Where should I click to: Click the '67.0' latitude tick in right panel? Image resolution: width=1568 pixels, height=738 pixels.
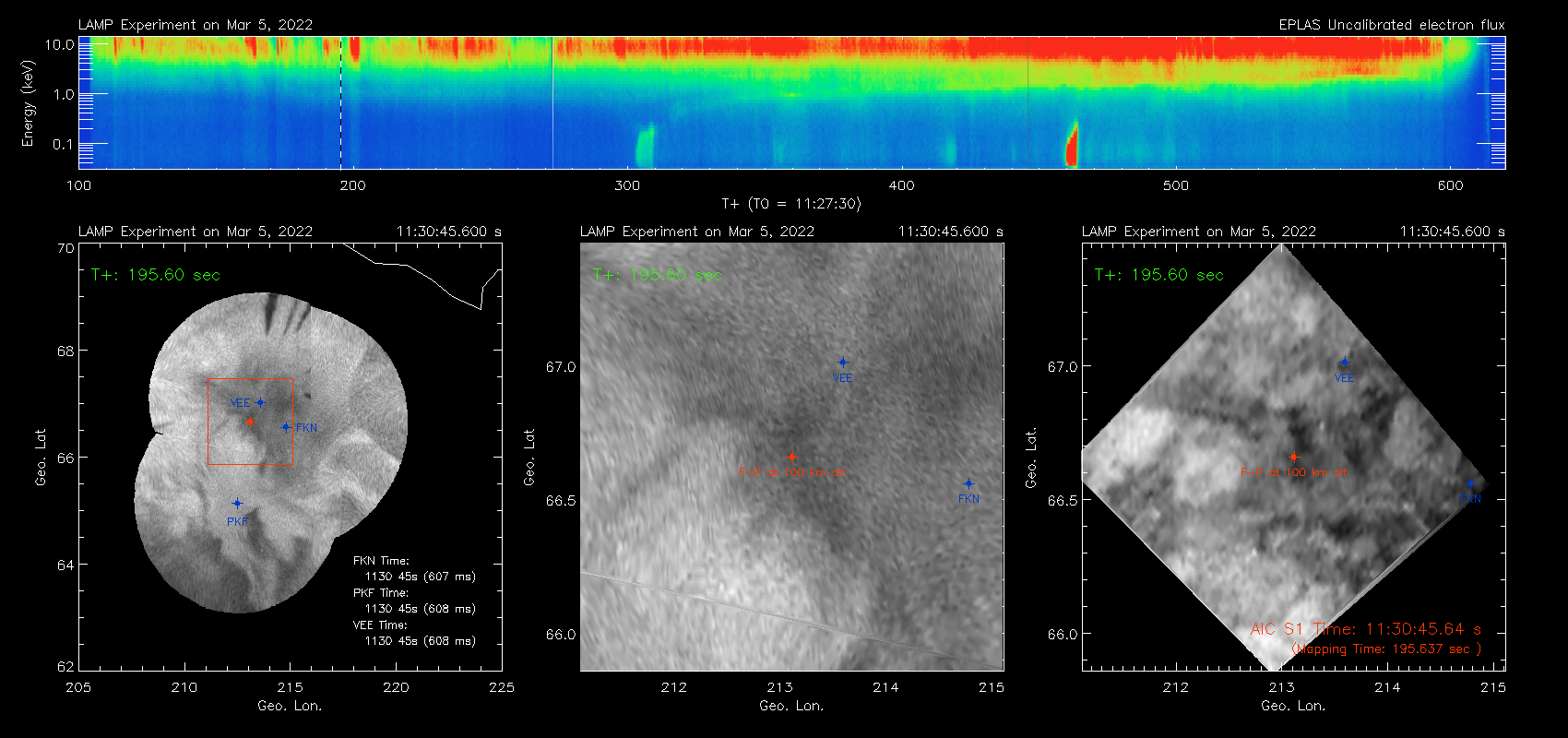tap(1063, 366)
